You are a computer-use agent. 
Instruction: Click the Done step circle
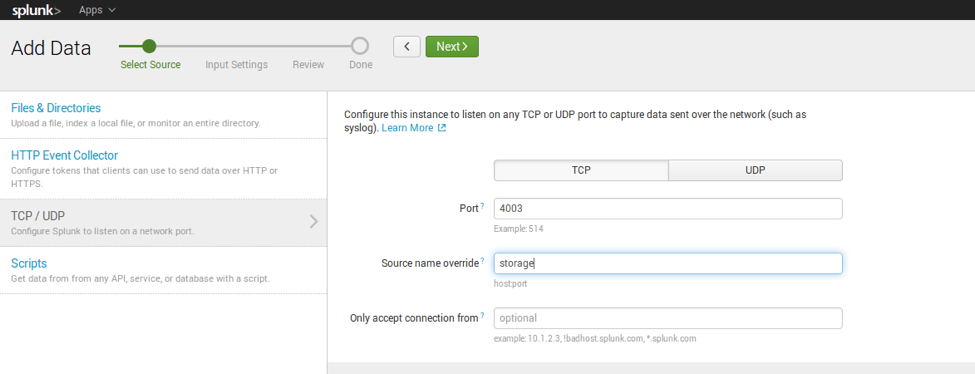click(x=360, y=46)
